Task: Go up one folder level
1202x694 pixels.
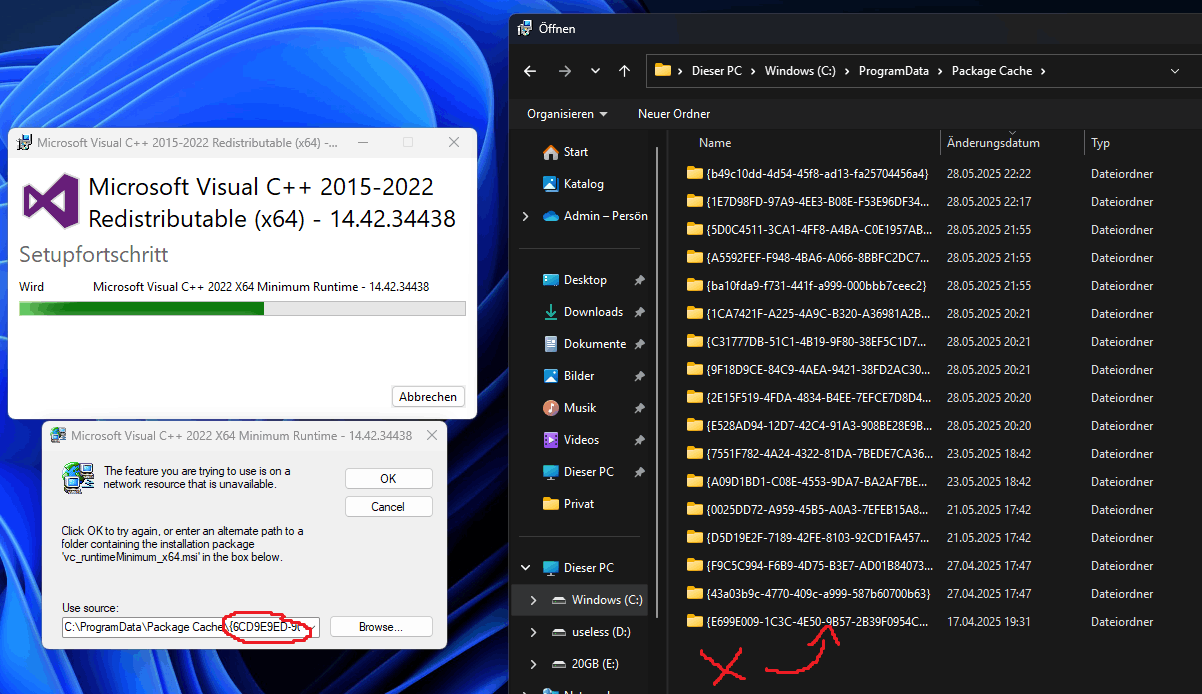Action: [624, 71]
